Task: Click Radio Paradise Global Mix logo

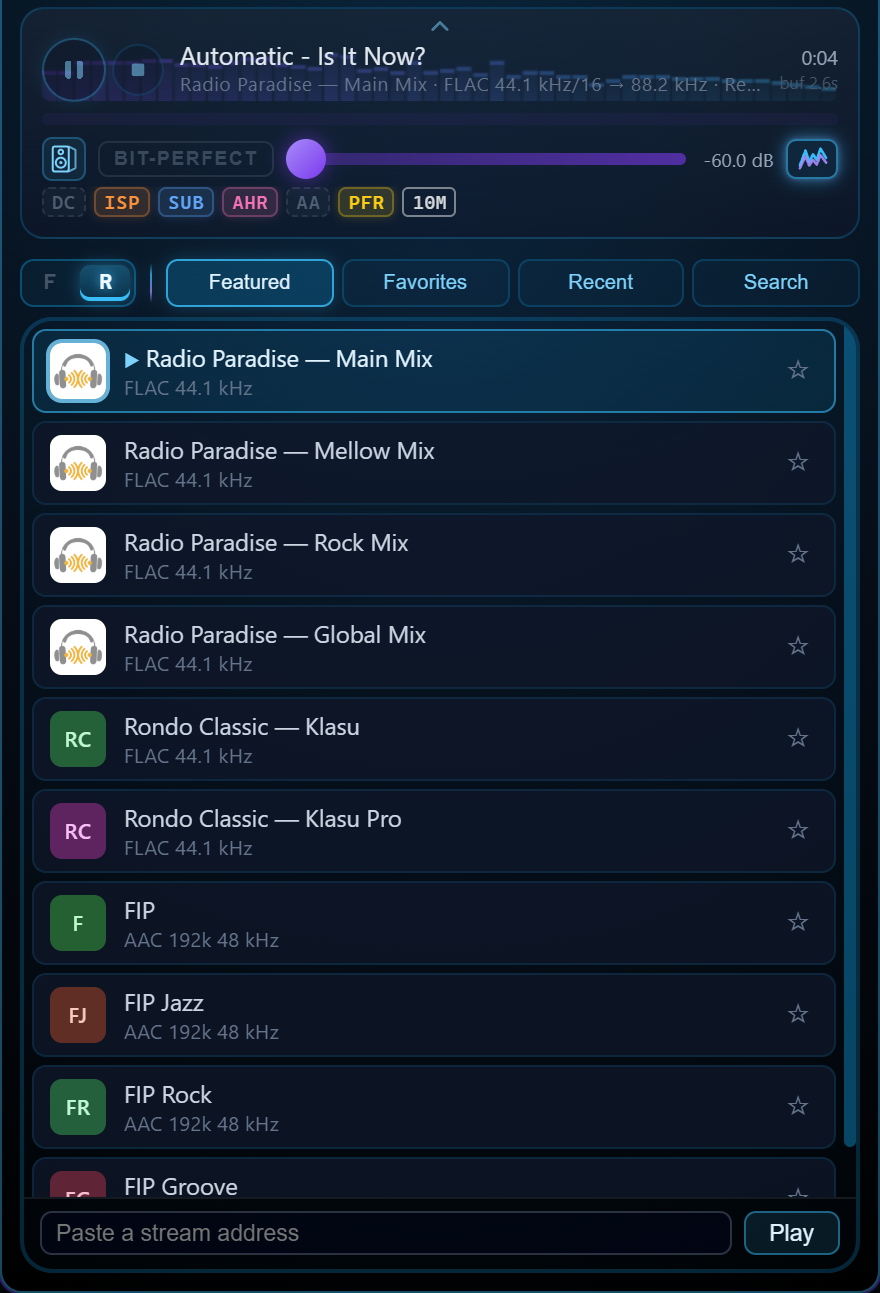Action: pos(78,647)
